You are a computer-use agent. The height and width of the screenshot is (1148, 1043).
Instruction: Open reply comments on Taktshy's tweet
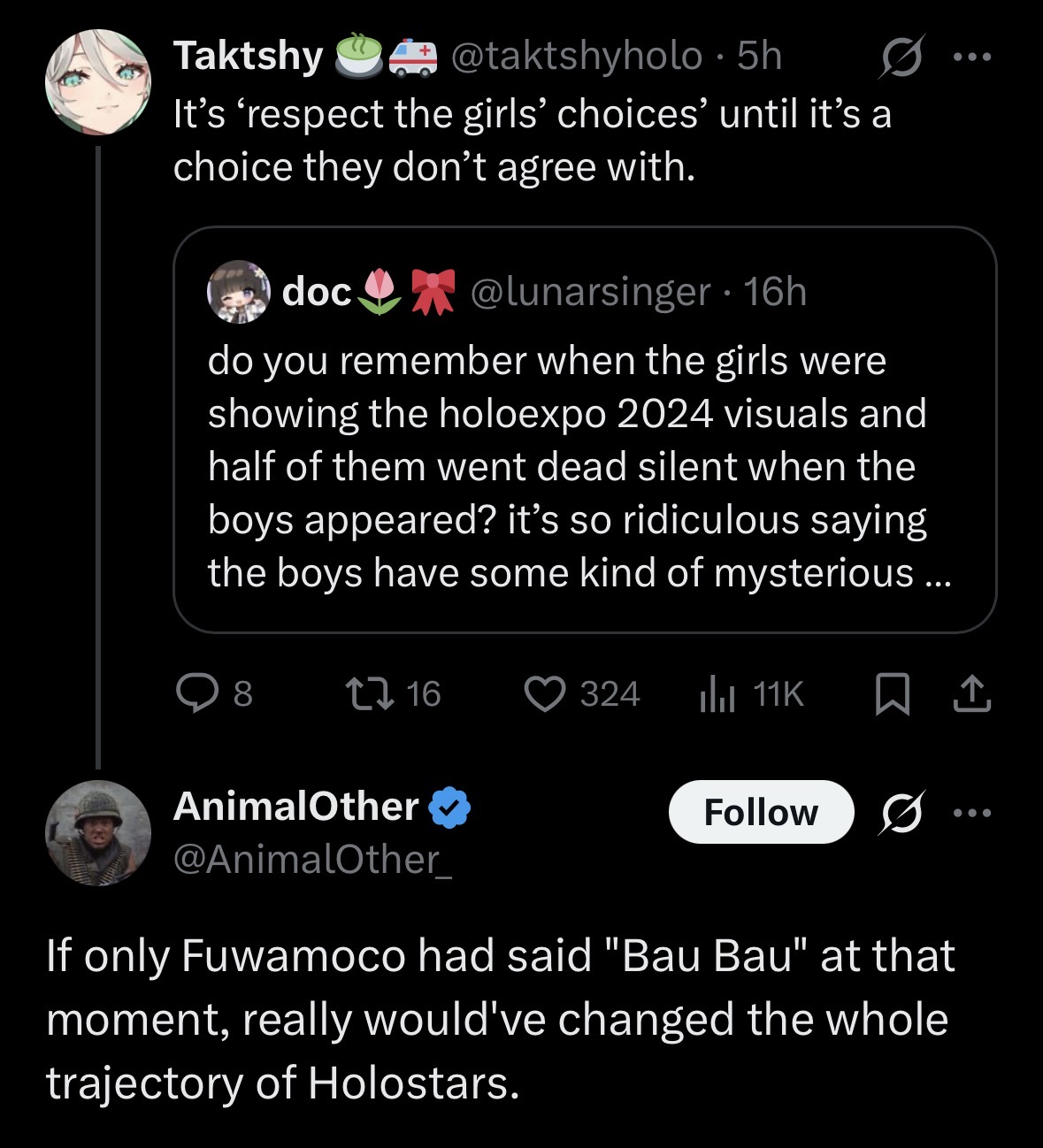pos(196,693)
